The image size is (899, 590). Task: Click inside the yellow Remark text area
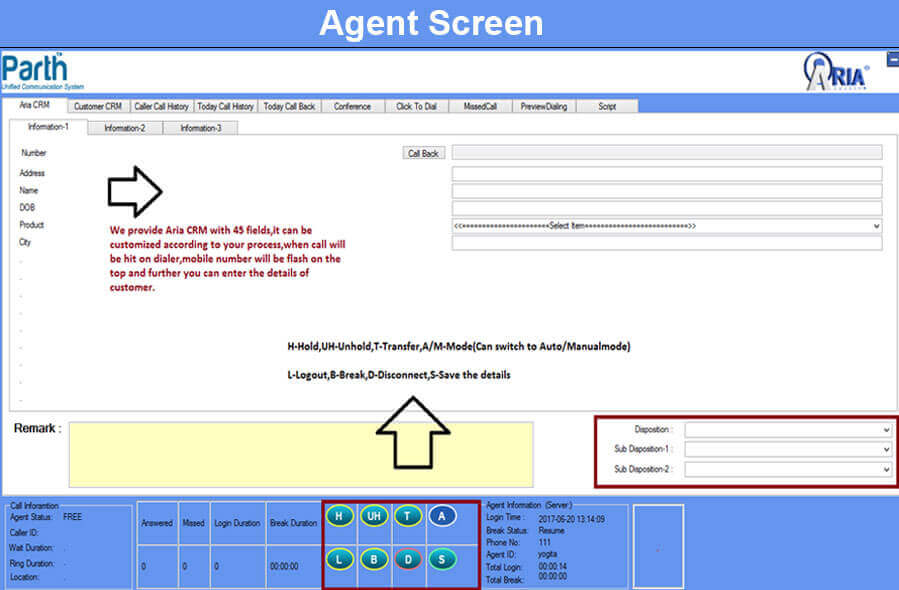[300, 454]
